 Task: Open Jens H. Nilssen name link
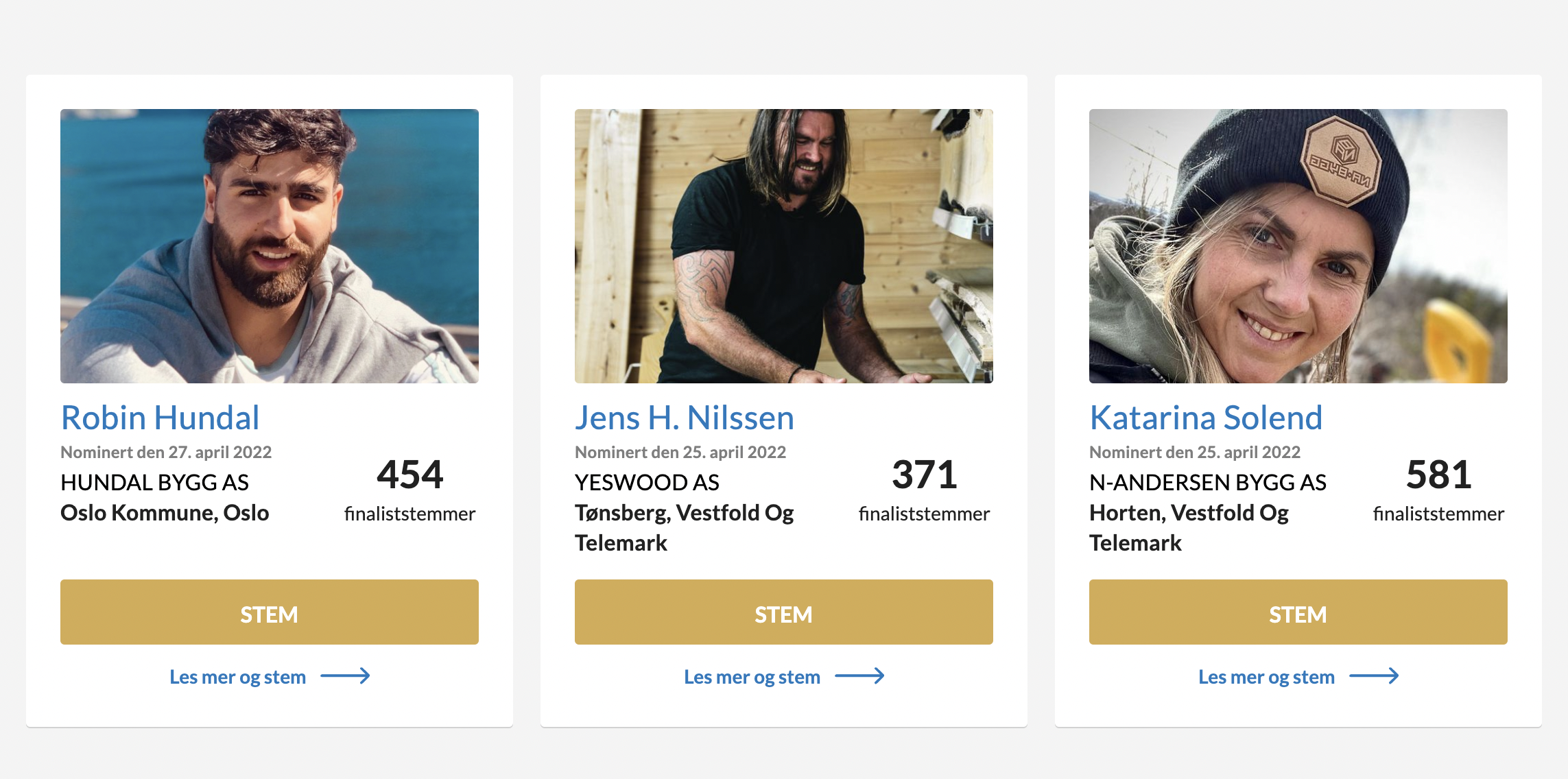click(x=684, y=418)
